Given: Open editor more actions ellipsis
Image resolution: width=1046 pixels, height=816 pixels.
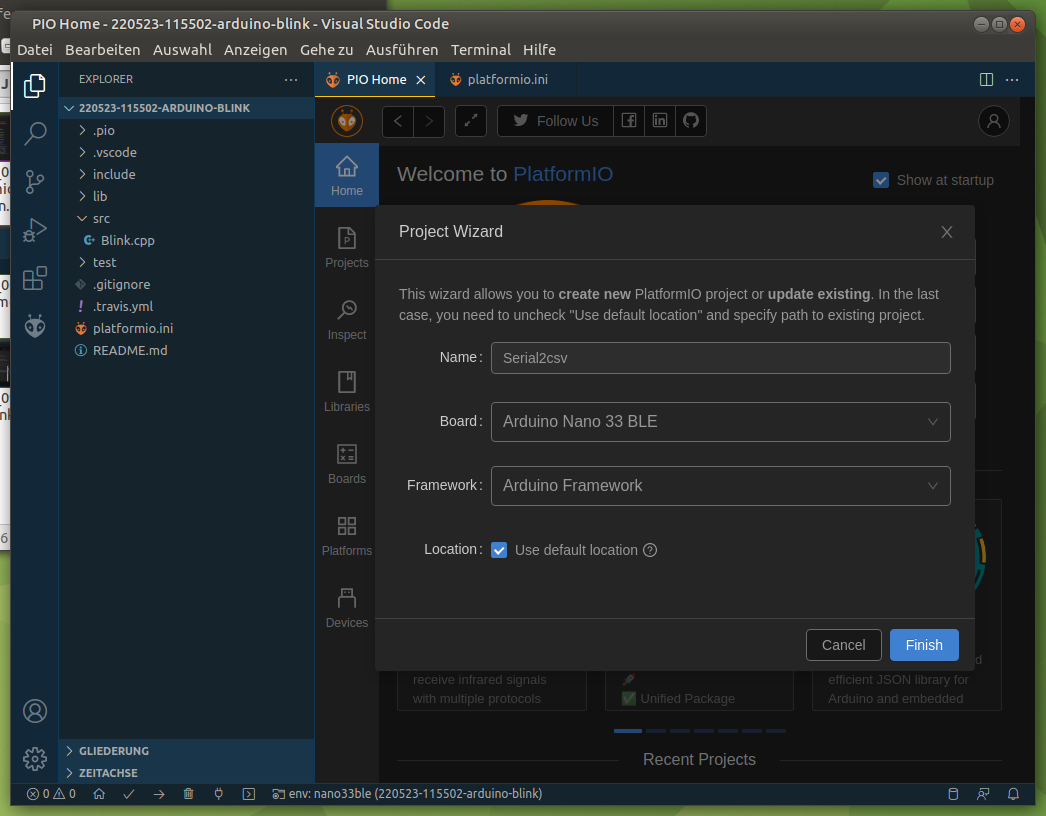Looking at the screenshot, I should pos(1012,79).
